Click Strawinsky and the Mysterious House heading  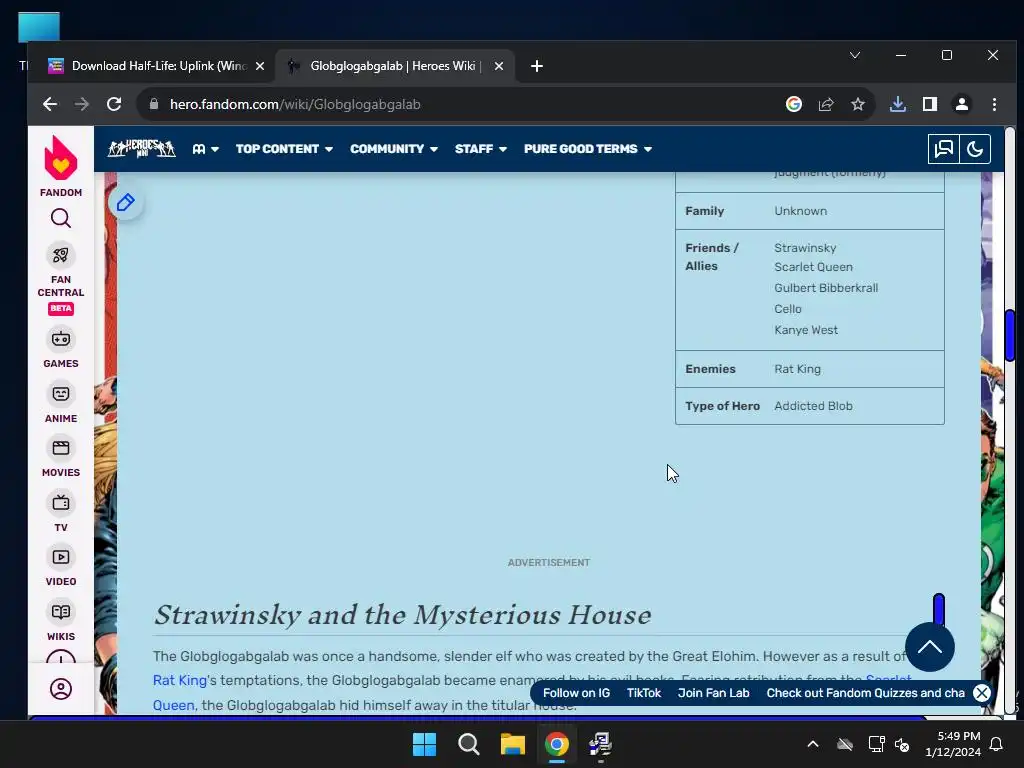402,615
